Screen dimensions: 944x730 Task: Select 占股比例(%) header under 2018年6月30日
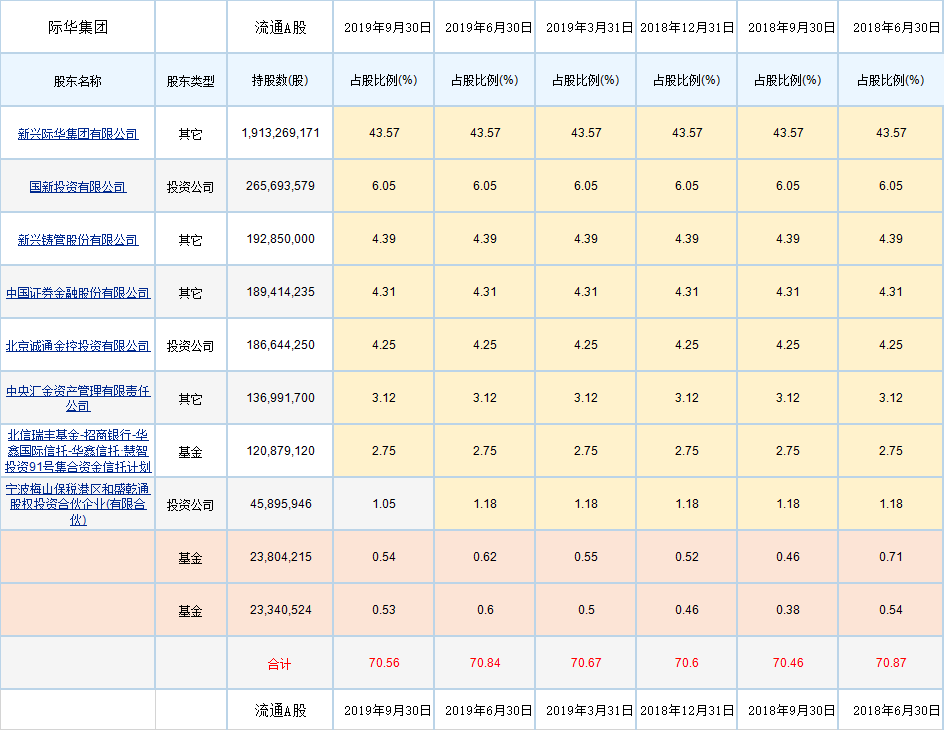click(x=890, y=80)
